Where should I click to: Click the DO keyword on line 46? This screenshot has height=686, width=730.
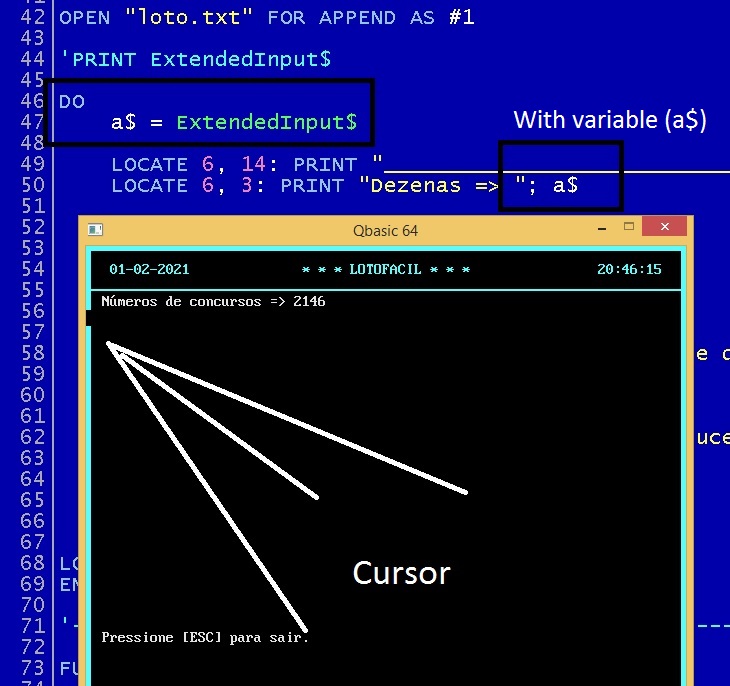(72, 102)
